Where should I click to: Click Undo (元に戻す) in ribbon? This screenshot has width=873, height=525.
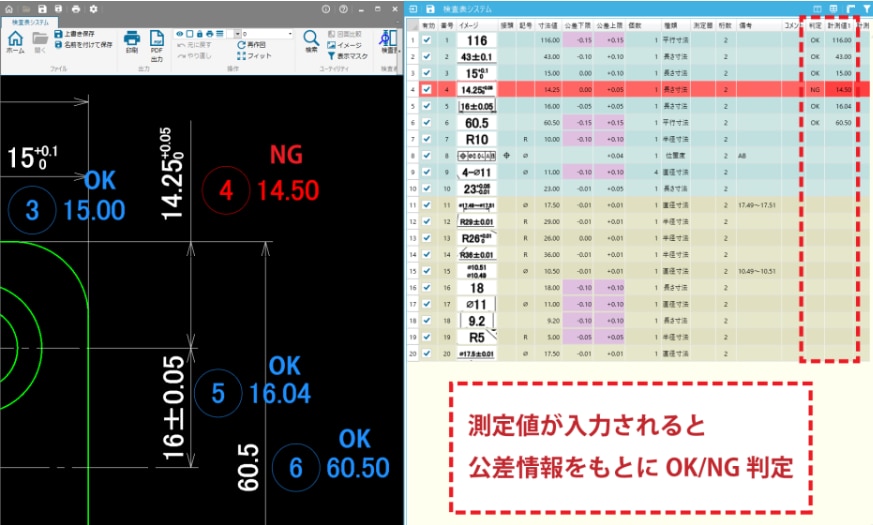(x=194, y=45)
